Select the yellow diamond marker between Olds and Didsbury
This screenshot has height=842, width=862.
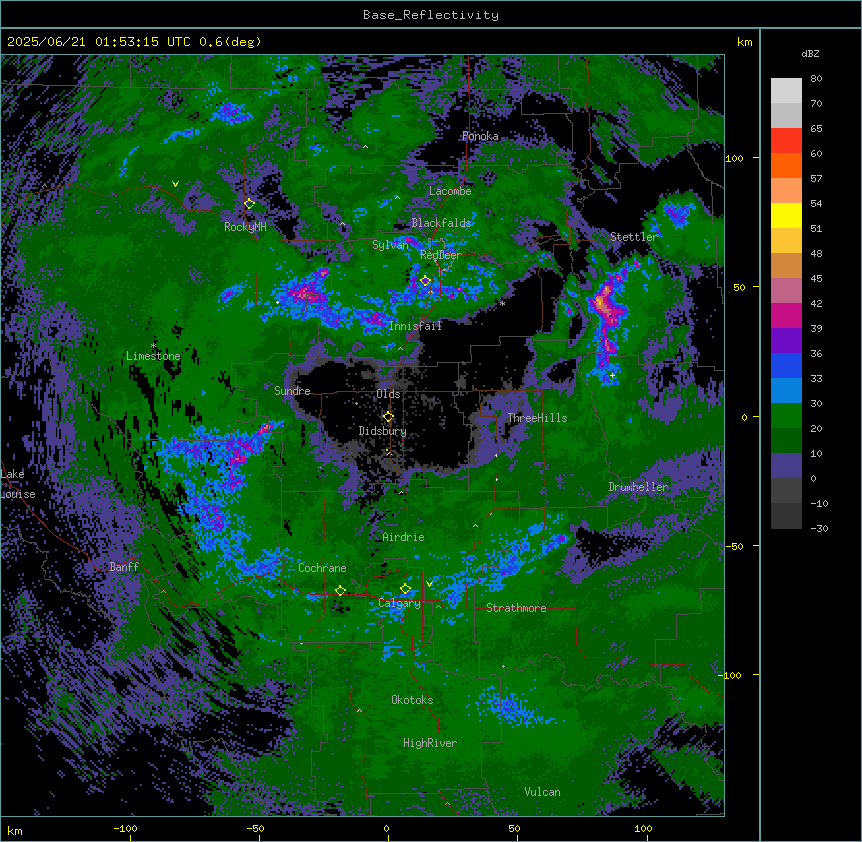tap(389, 417)
